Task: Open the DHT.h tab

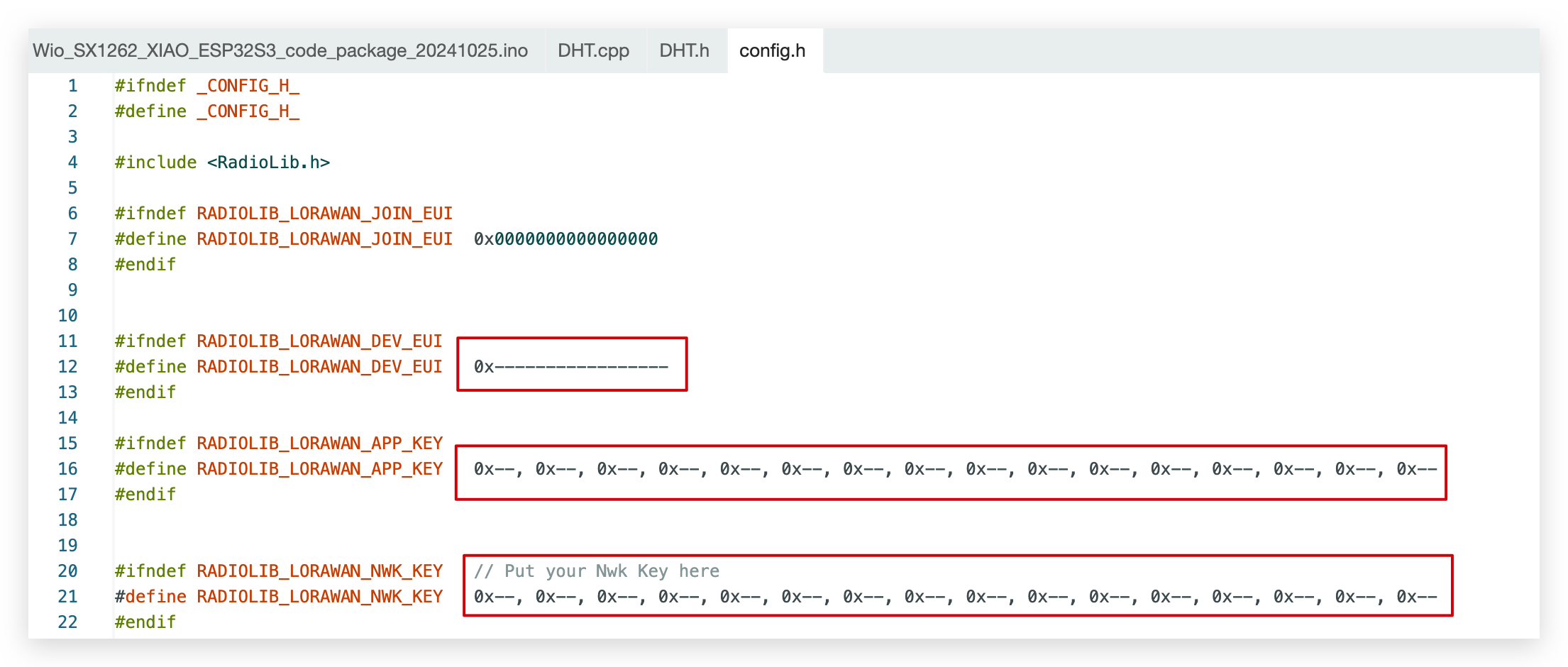Action: point(684,51)
